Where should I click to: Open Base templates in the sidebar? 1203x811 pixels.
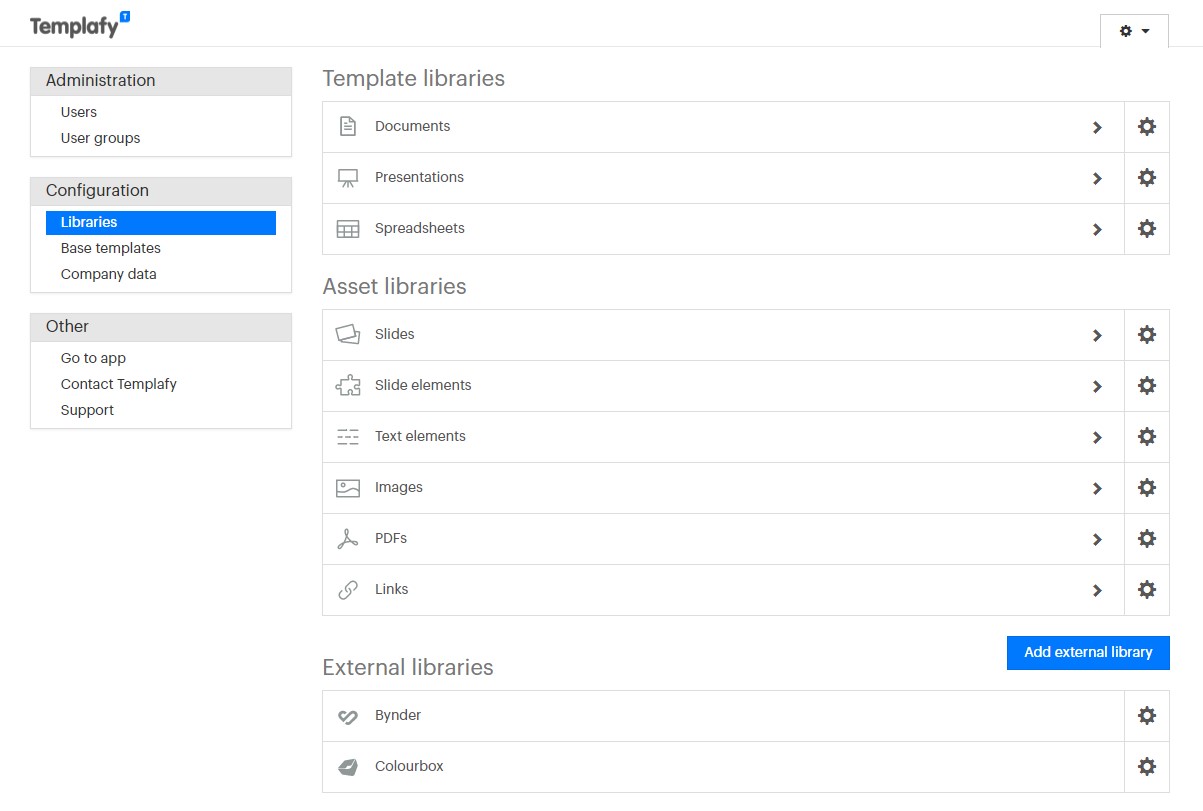coord(111,248)
